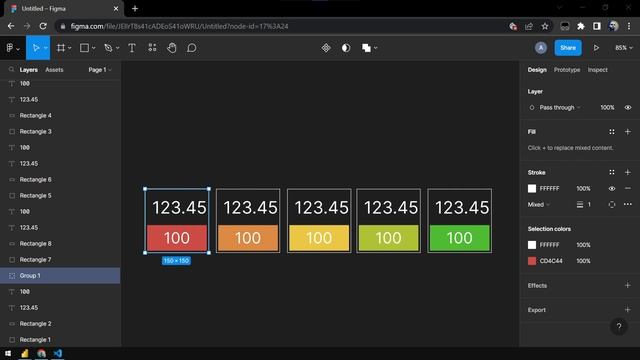Select the Rectangle 7 layer
Viewport: 640px width, 360px height.
click(x=60, y=260)
